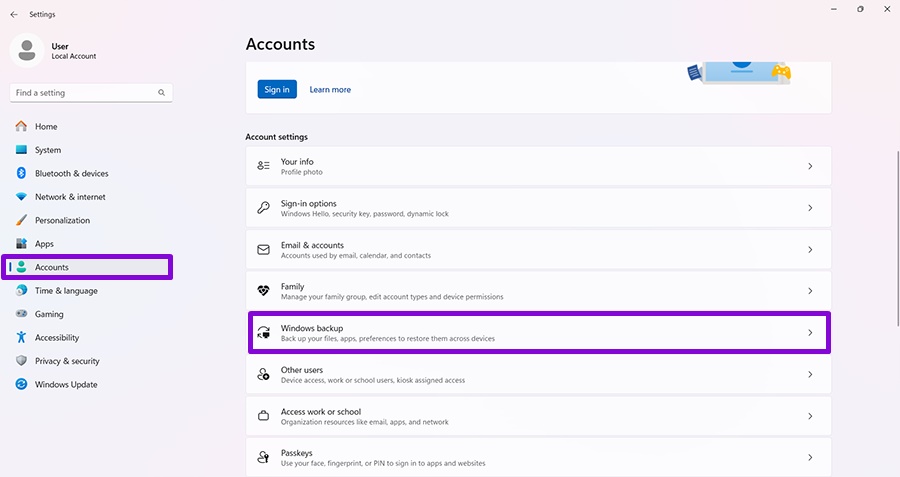Click "Back up your files, apps" description
This screenshot has height=477, width=900.
[x=387, y=339]
